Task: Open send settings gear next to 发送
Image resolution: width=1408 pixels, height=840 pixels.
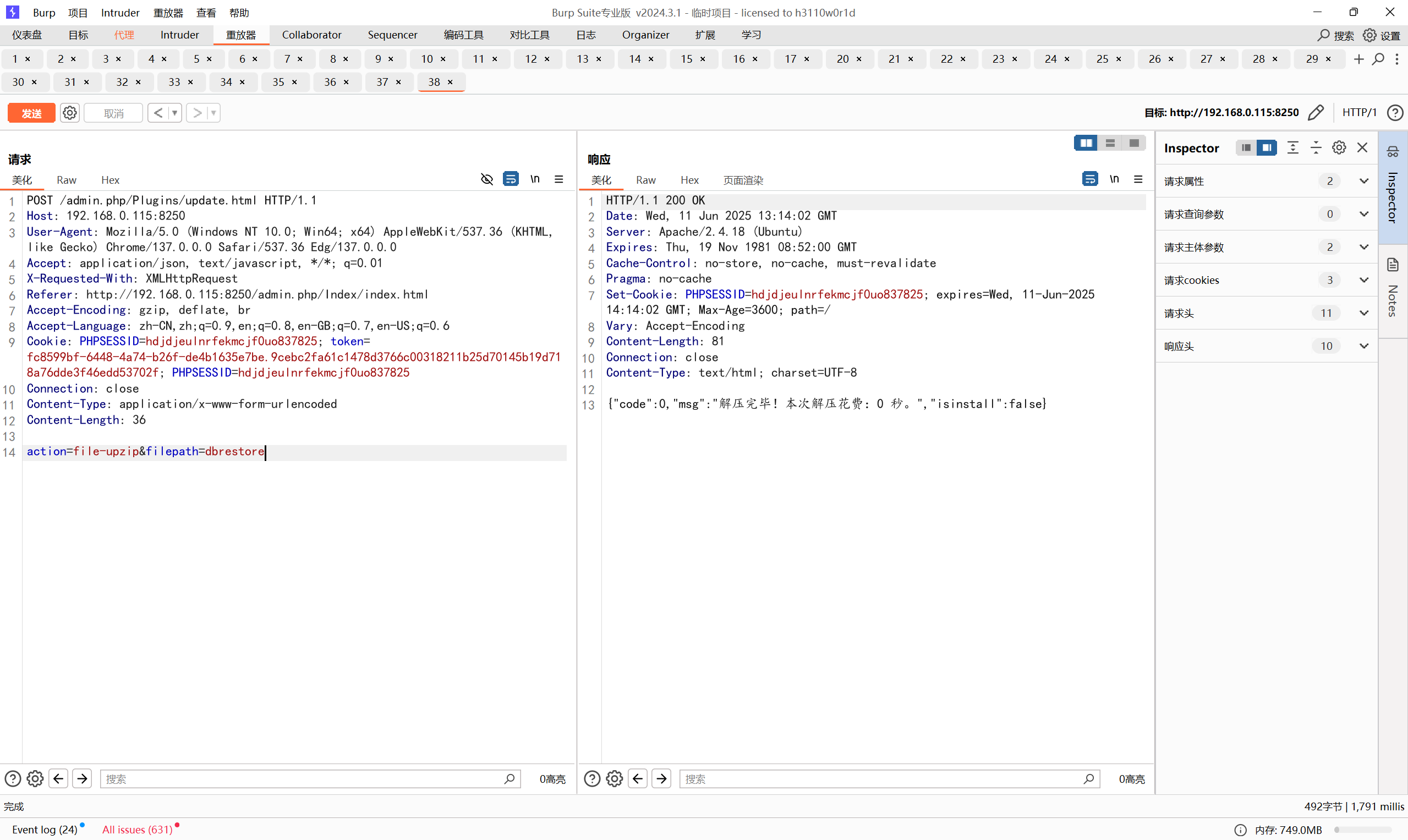Action: click(70, 113)
